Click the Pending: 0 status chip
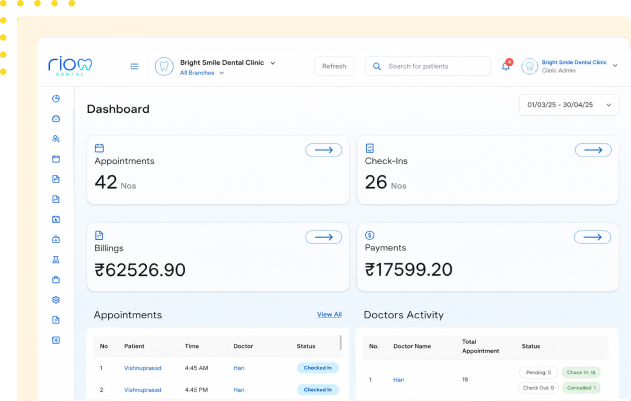631x401 pixels. click(538, 372)
